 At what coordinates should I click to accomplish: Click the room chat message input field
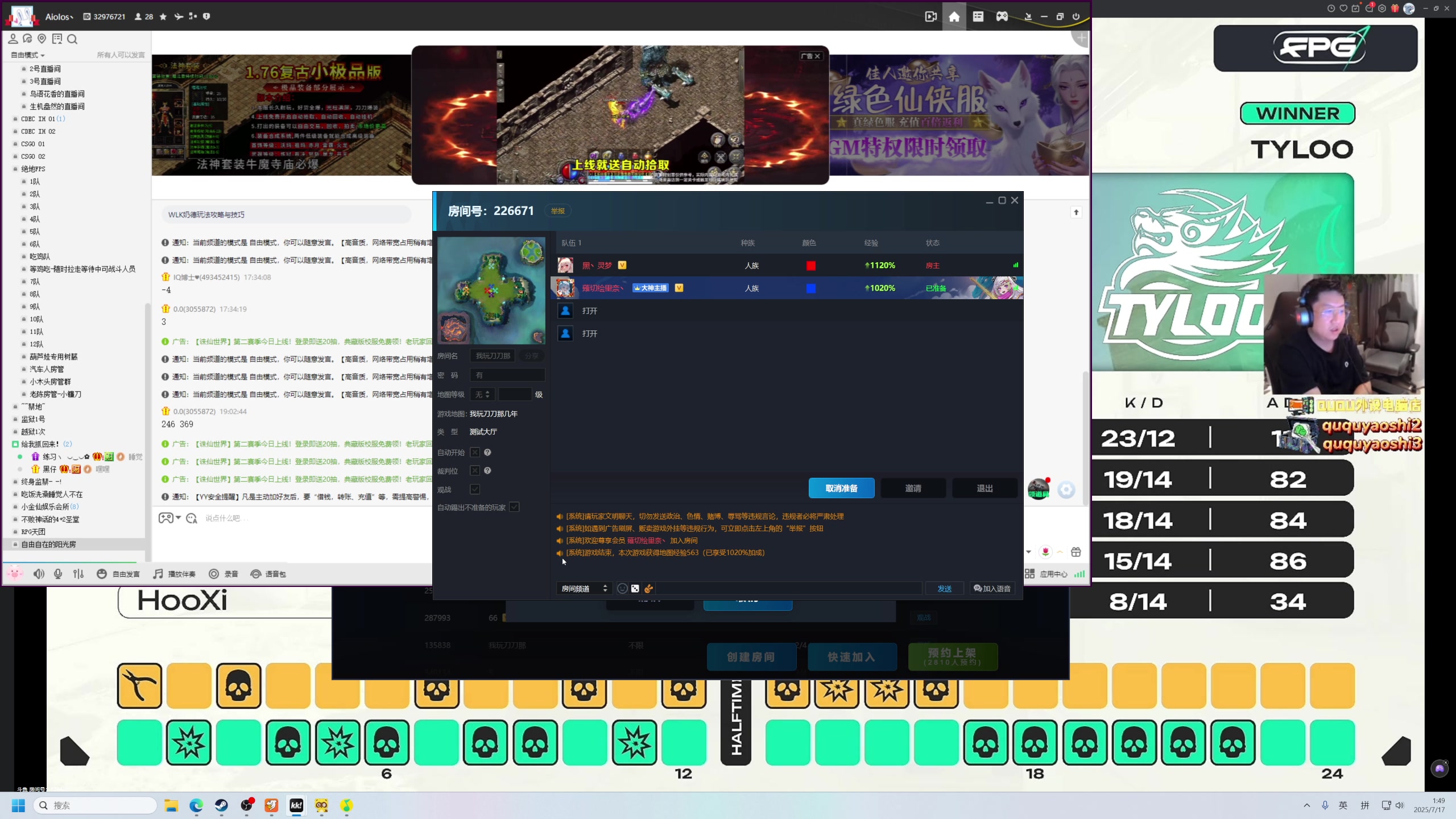[x=788, y=589]
